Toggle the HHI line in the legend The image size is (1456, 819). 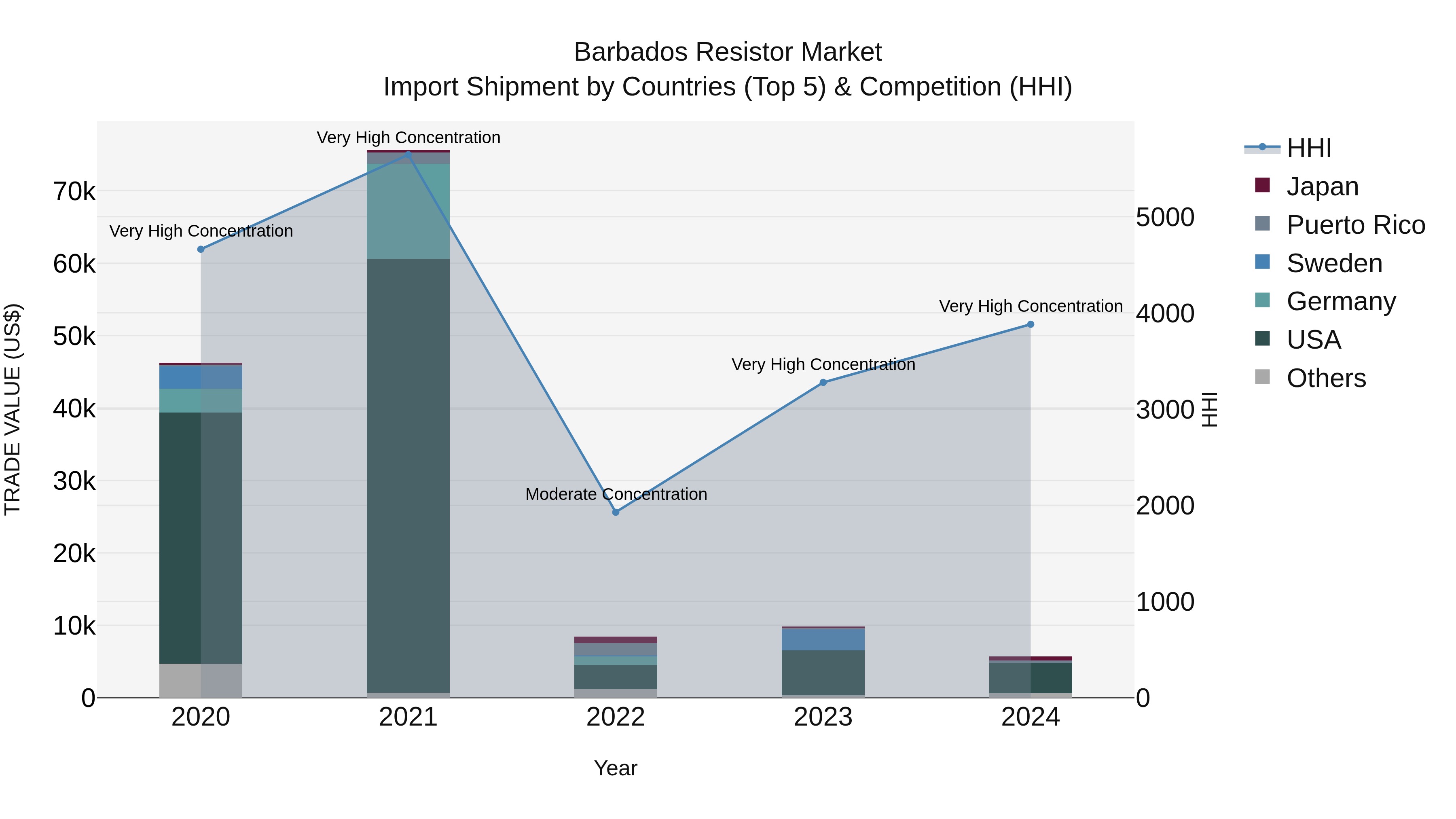(x=1288, y=148)
